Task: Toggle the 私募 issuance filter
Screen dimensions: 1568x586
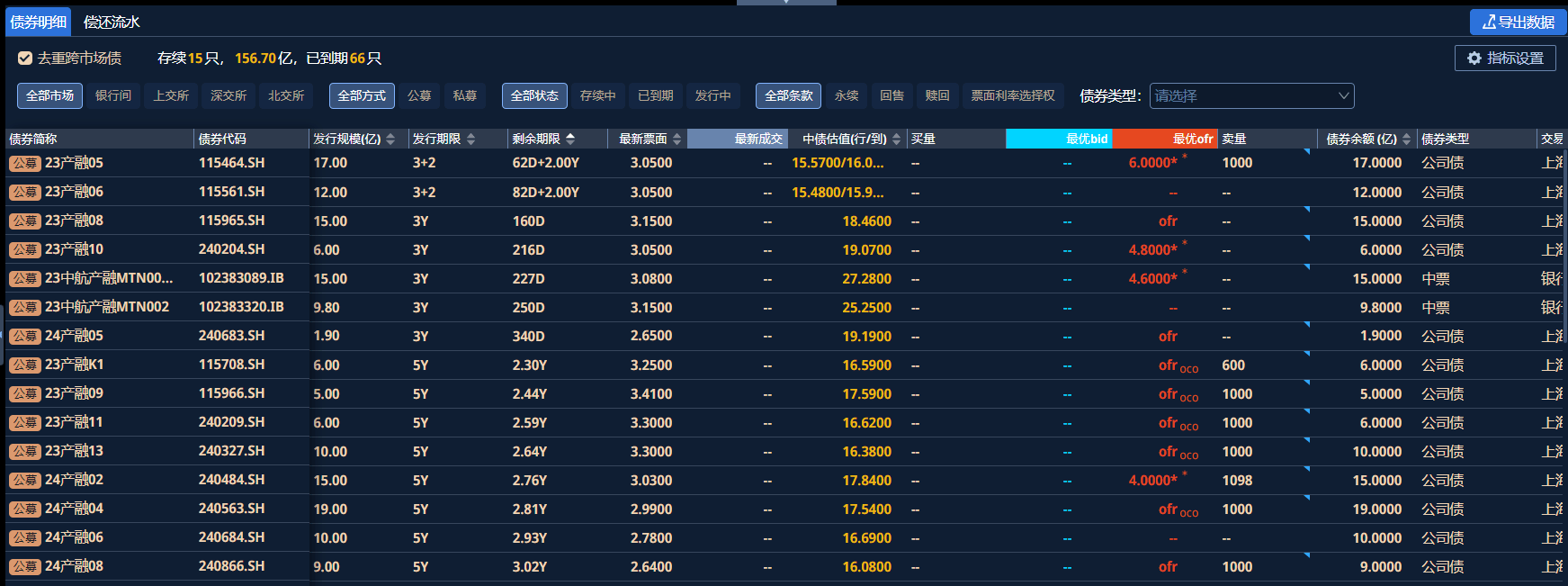Action: pos(464,95)
